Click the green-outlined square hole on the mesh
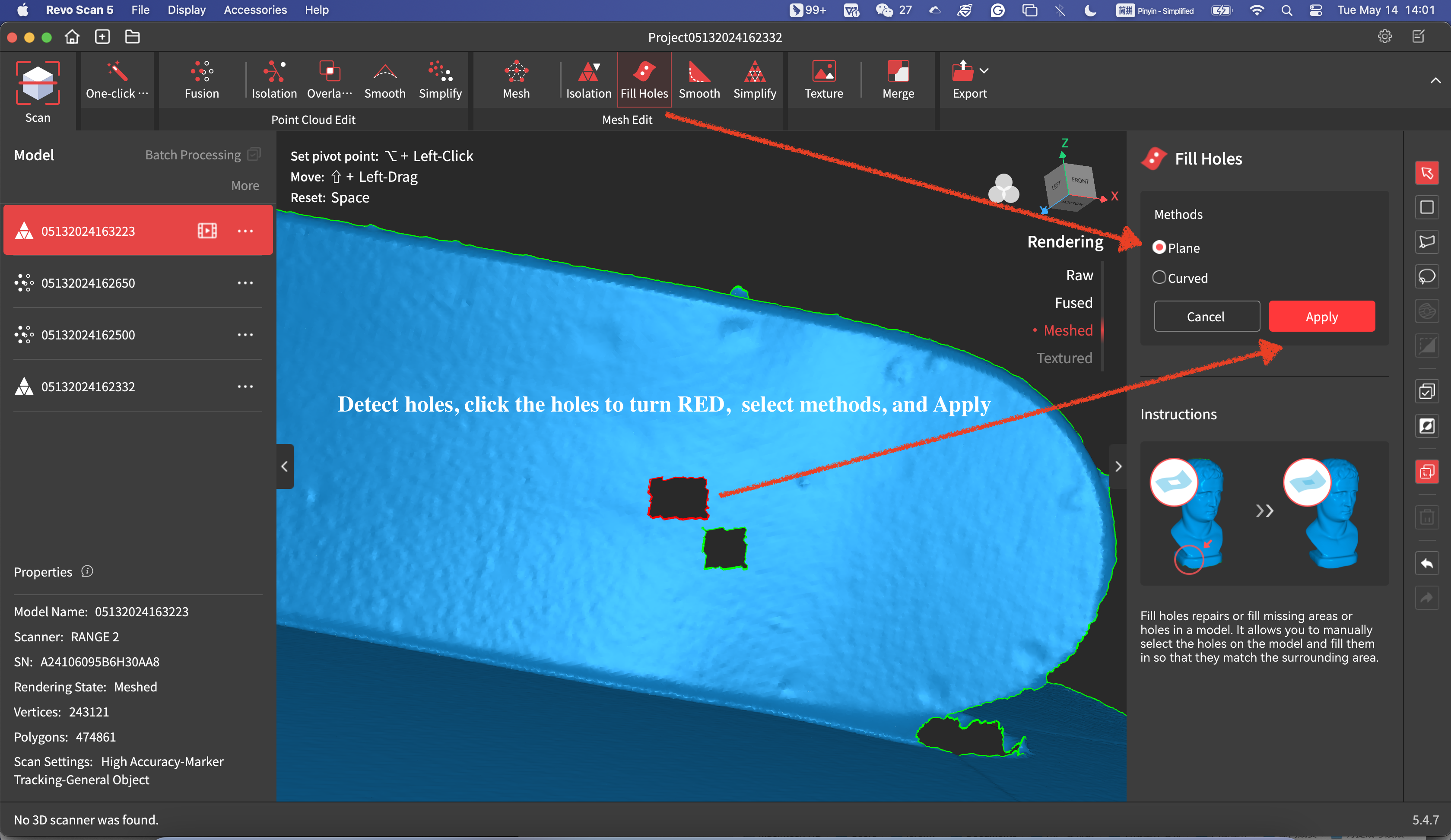Image resolution: width=1451 pixels, height=840 pixels. [x=725, y=548]
